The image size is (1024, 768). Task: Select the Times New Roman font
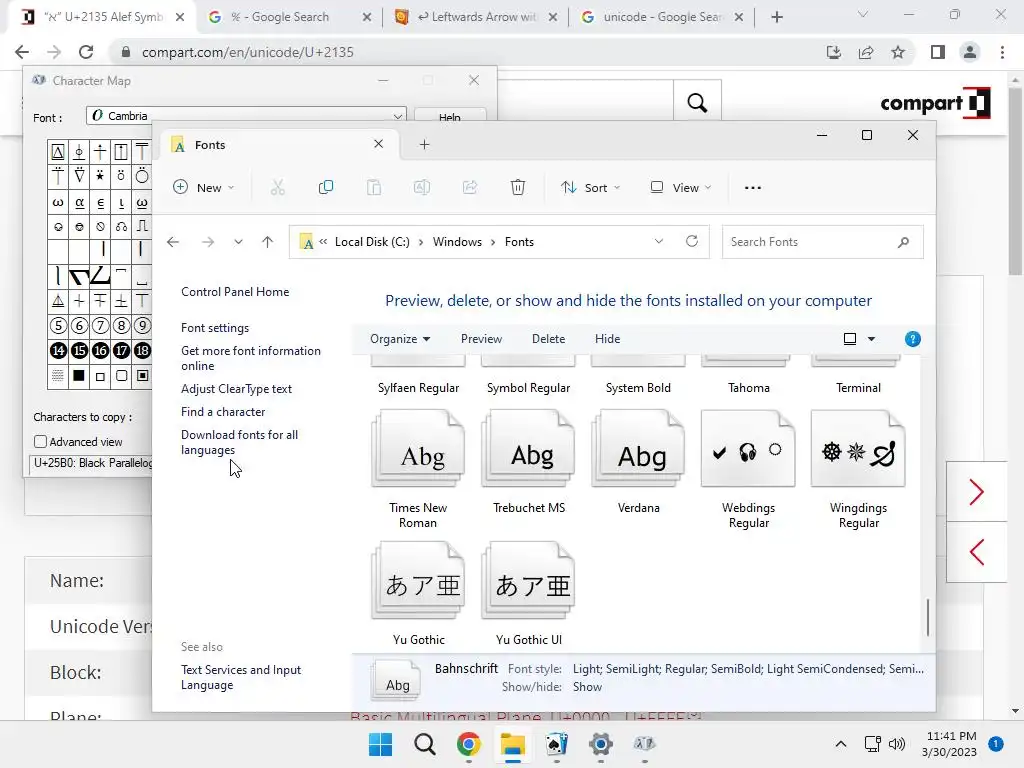coord(418,469)
